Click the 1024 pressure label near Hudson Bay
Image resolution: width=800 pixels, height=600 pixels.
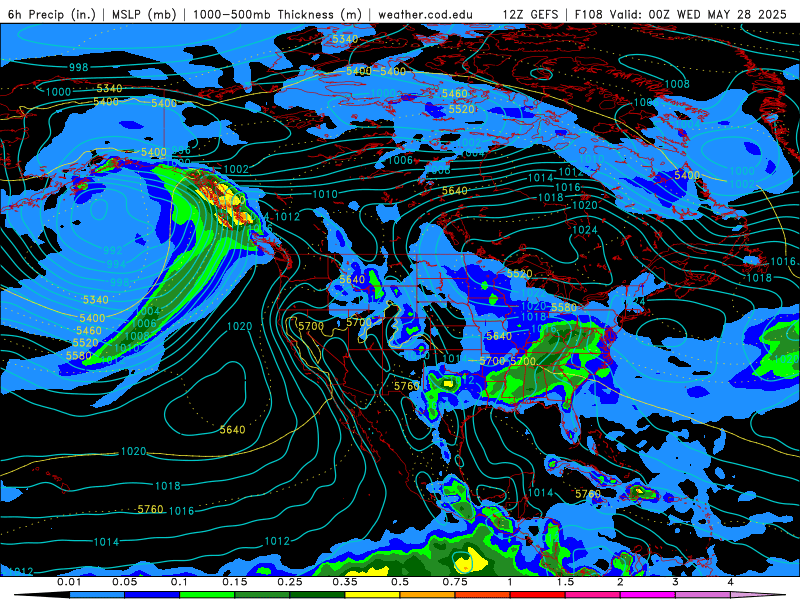(585, 230)
